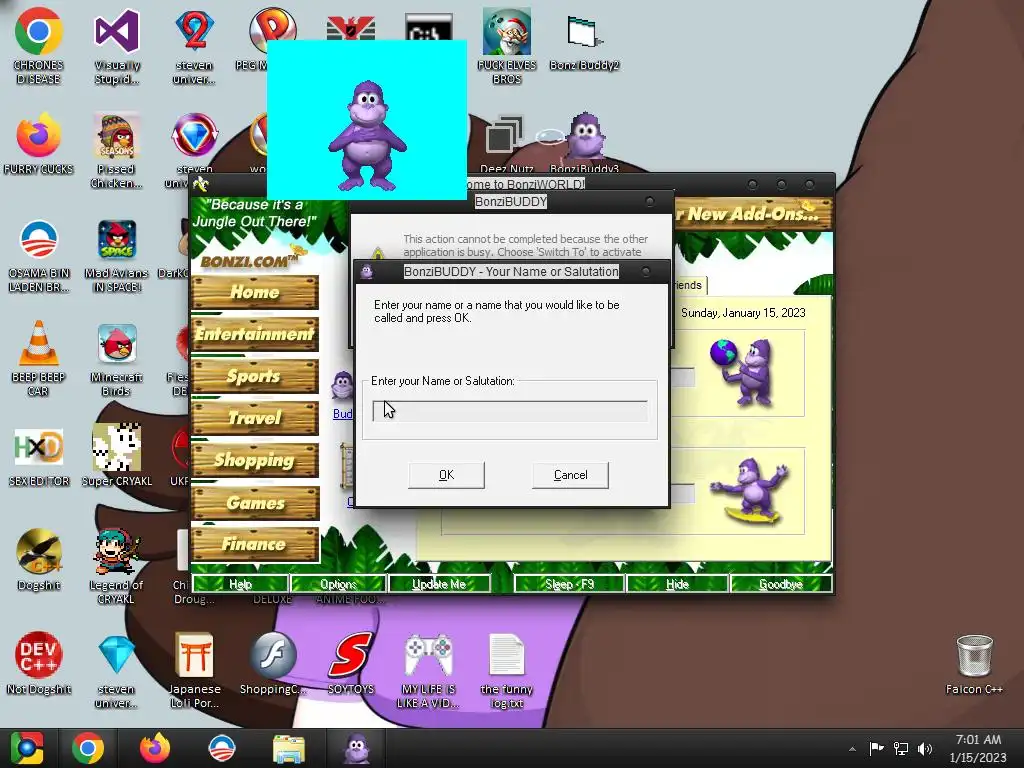Open BonziBuddy3 desktop icon

(x=584, y=142)
